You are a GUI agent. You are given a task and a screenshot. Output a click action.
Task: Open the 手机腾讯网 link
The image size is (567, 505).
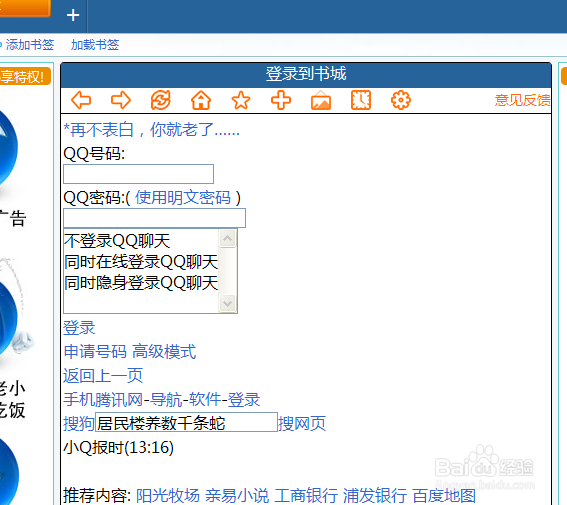coord(103,400)
